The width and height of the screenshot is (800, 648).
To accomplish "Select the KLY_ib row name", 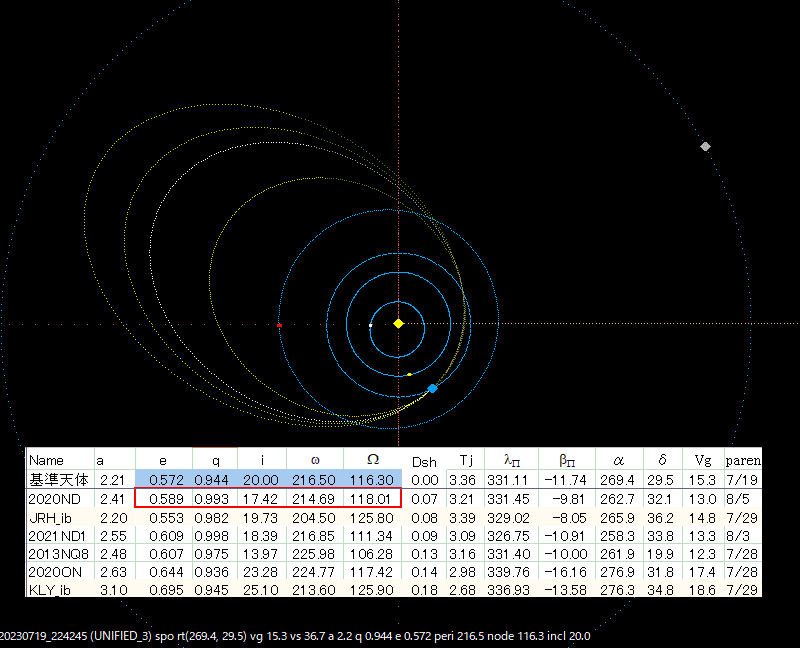I will pyautogui.click(x=50, y=592).
